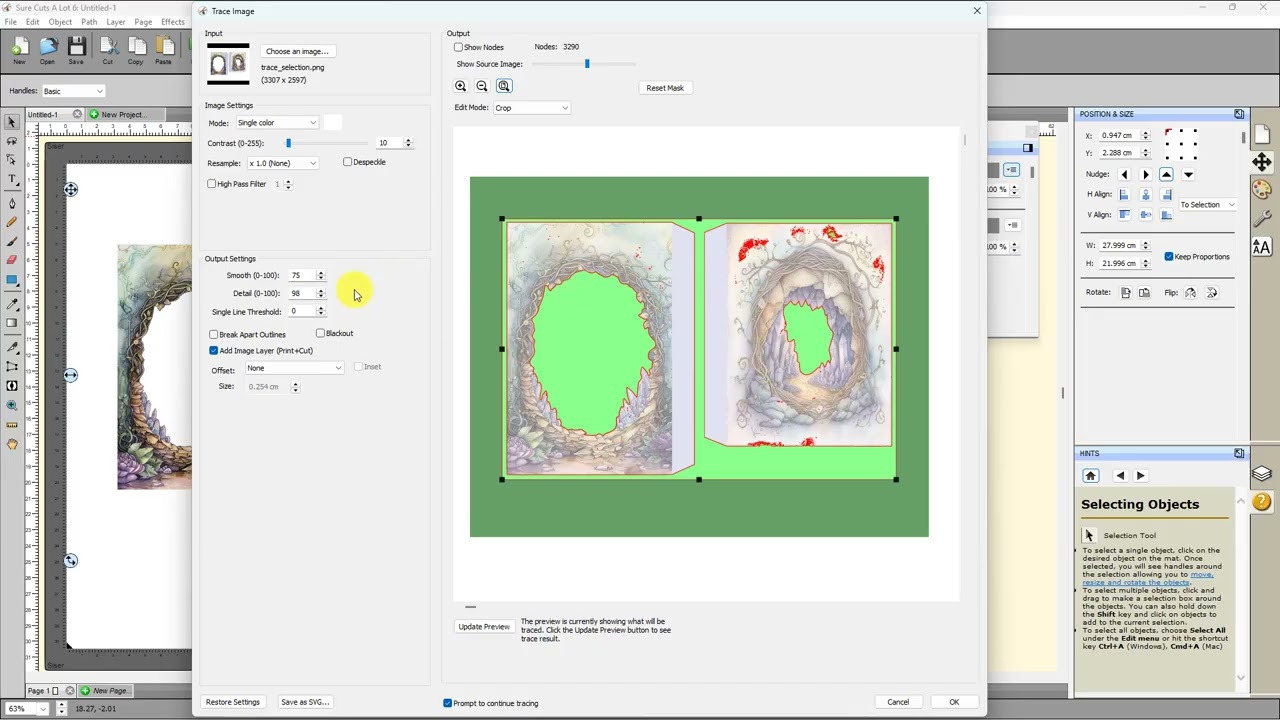Open the color palette side tab

[1262, 190]
